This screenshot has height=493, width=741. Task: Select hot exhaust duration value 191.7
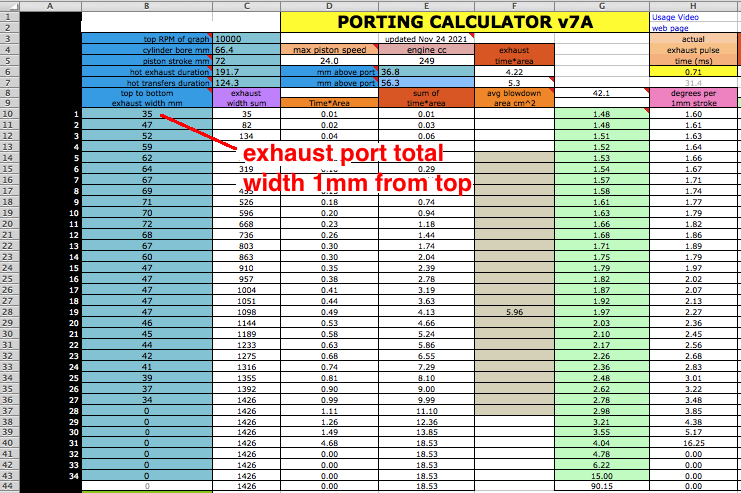[246, 72]
